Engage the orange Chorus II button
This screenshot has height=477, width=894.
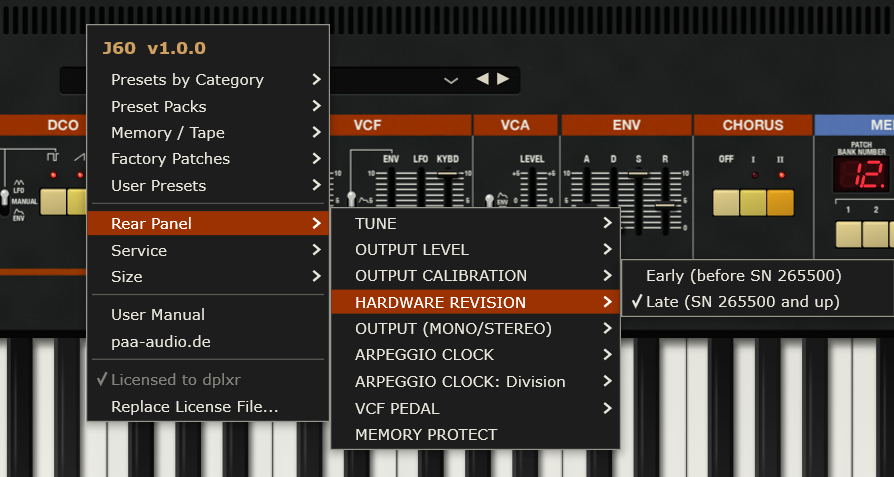tap(780, 203)
